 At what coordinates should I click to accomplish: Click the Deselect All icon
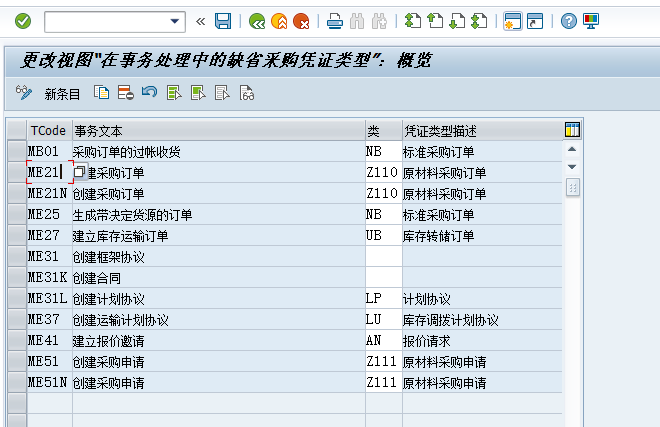pyautogui.click(x=222, y=93)
